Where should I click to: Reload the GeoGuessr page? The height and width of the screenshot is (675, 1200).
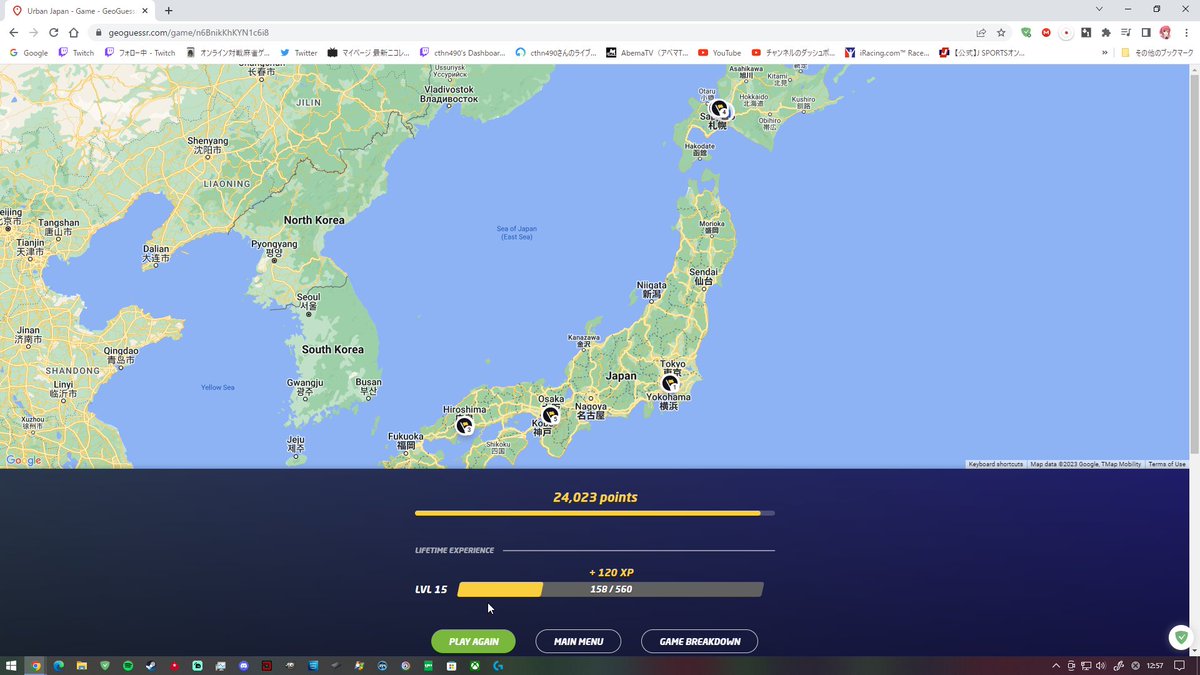pyautogui.click(x=53, y=32)
